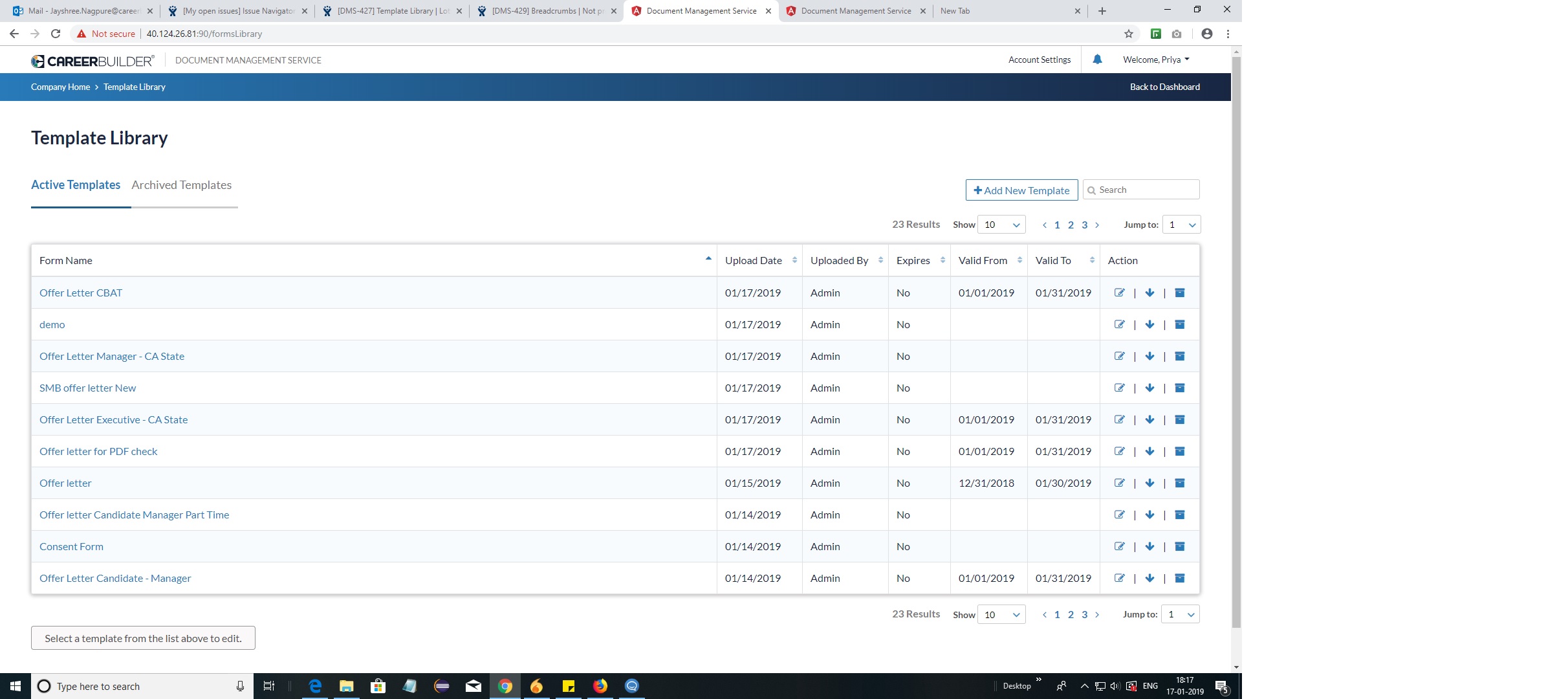
Task: Open the top Jump to page dropdown
Action: pyautogui.click(x=1181, y=225)
